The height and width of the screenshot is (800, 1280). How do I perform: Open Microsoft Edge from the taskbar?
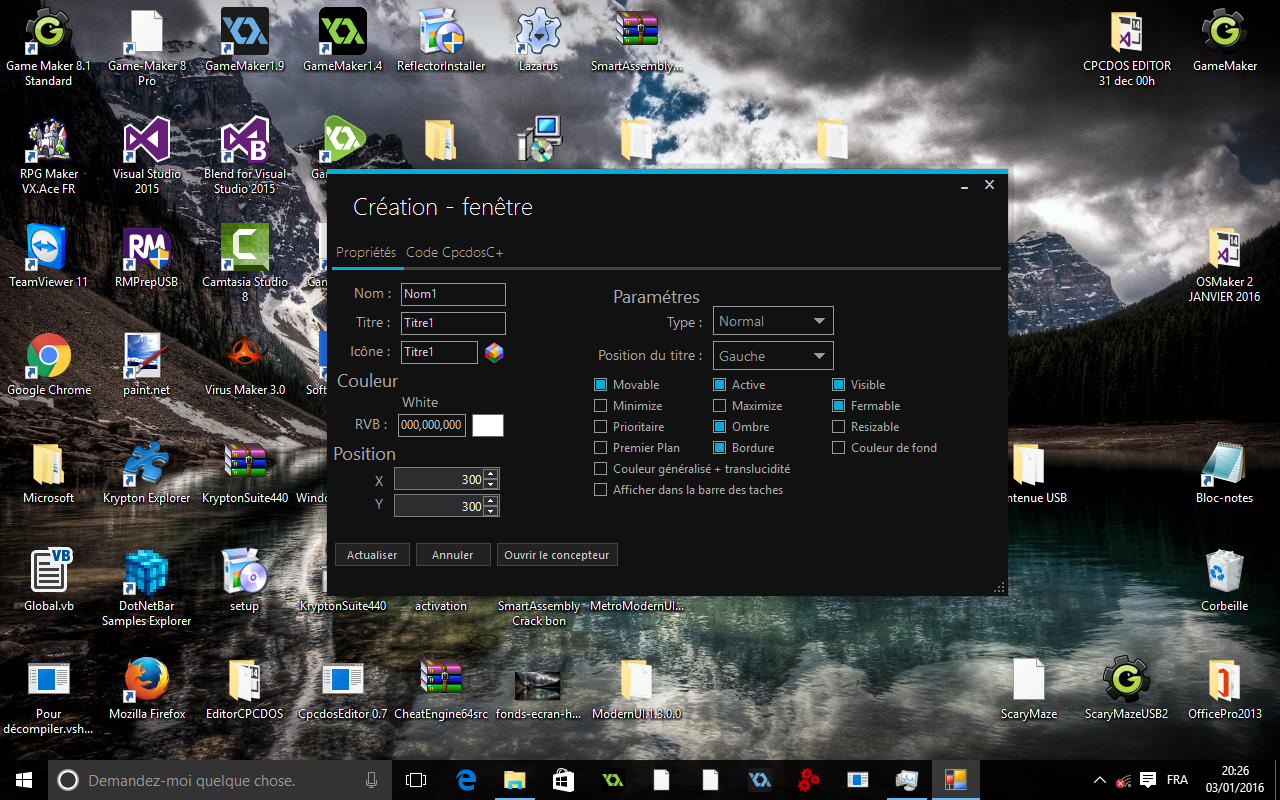click(x=465, y=780)
